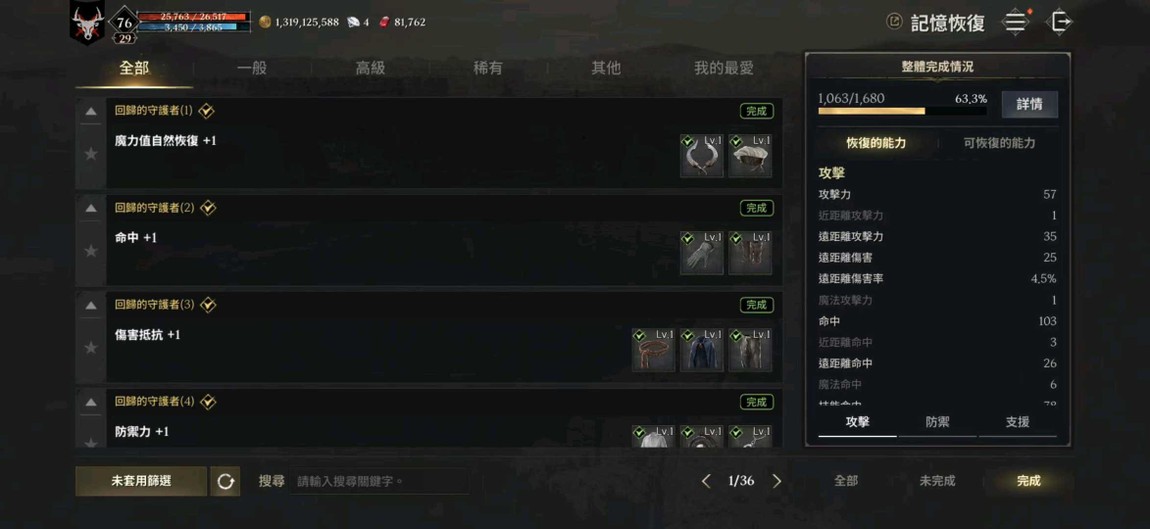Screen dimensions: 1150x529
Task: Click the deer guild emblem icon
Action: click(87, 22)
